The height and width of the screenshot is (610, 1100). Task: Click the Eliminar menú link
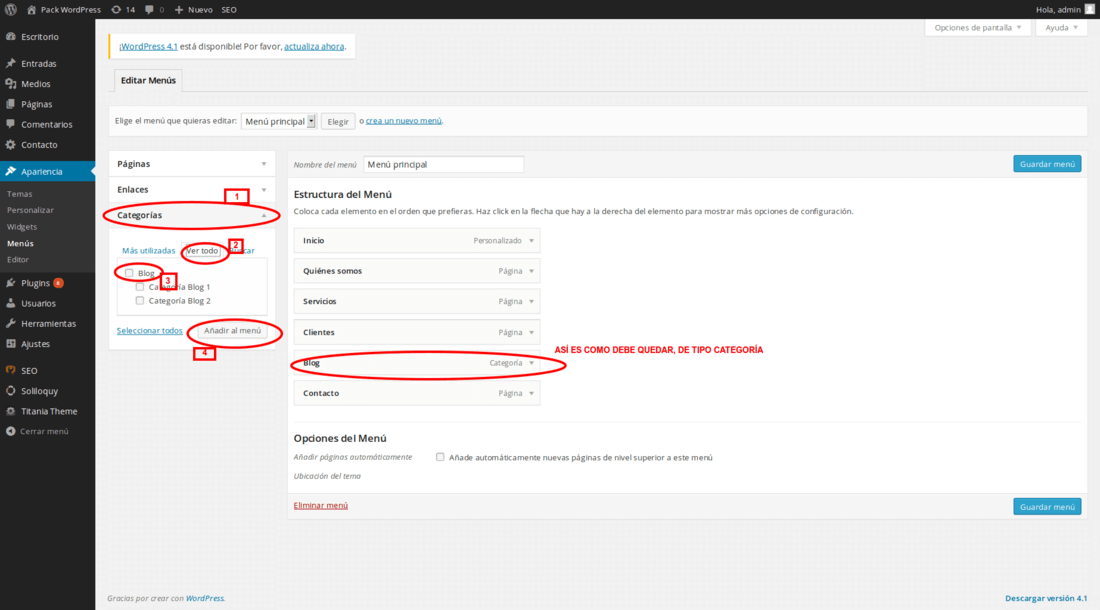coord(321,505)
